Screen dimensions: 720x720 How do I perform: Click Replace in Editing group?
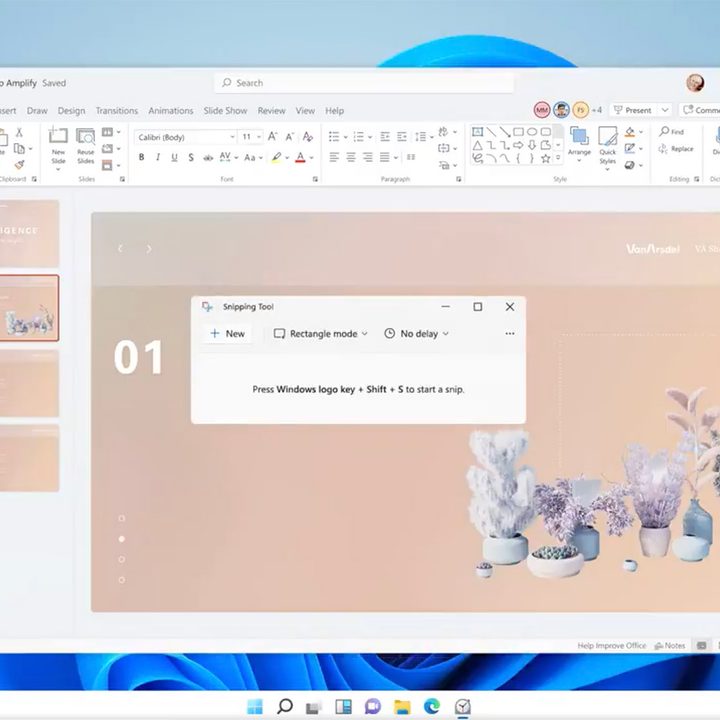tap(676, 149)
